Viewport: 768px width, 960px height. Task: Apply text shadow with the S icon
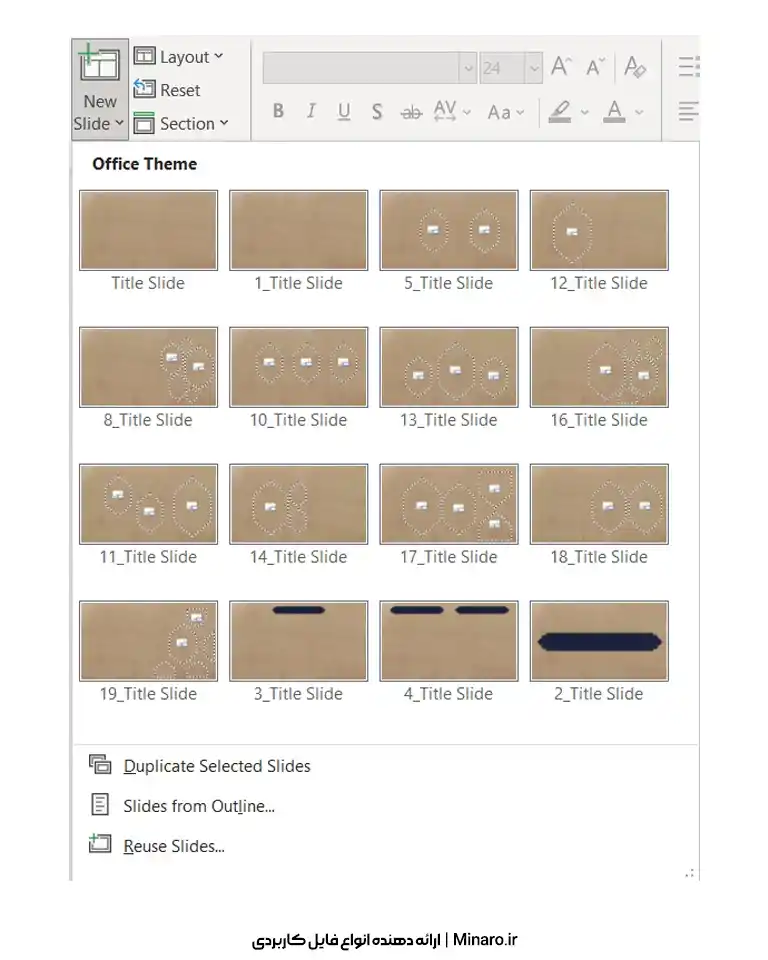tap(377, 112)
